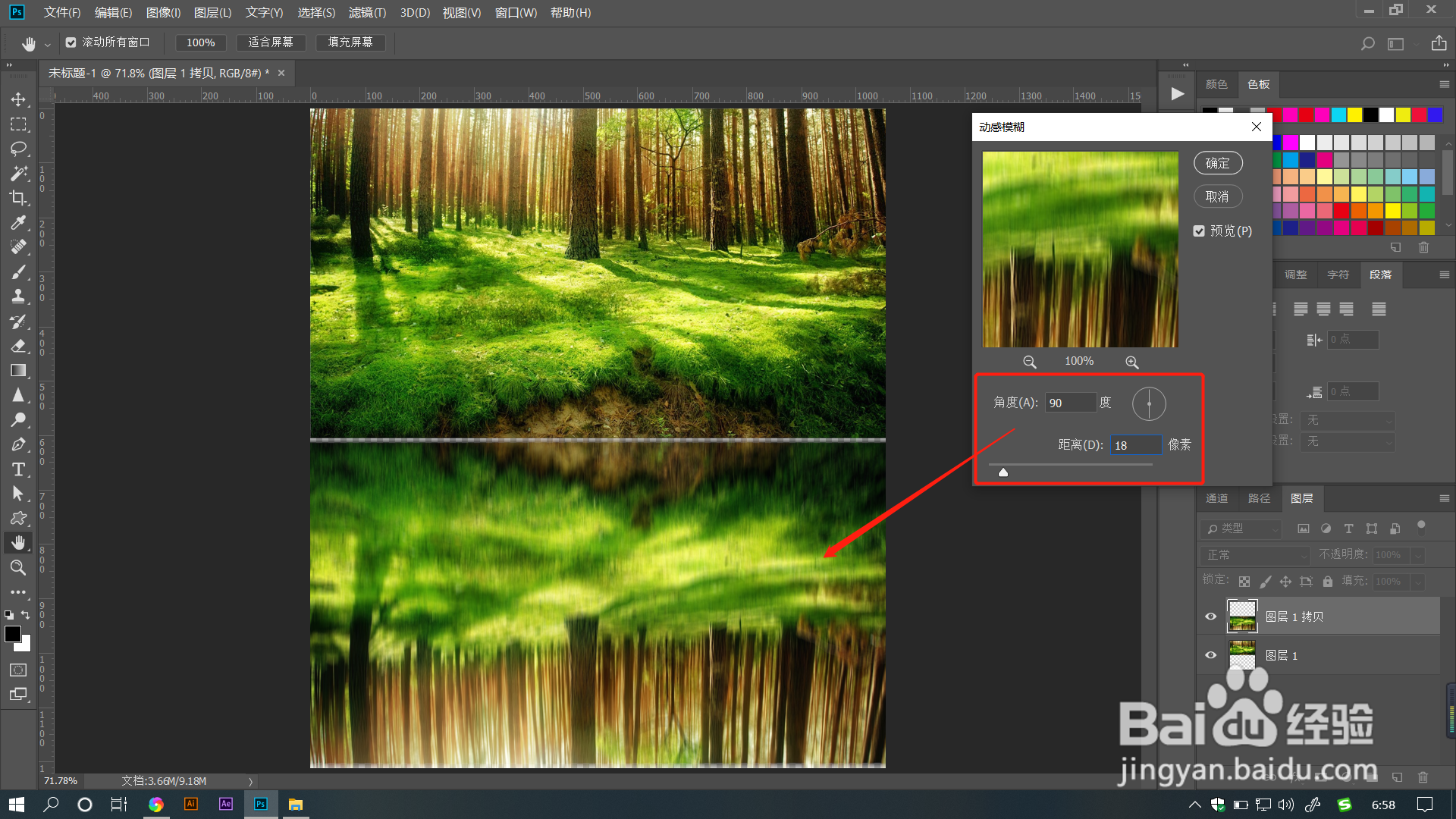The height and width of the screenshot is (819, 1456).
Task: Expand the layer opacity 100% dropdown arrow
Action: point(1418,555)
